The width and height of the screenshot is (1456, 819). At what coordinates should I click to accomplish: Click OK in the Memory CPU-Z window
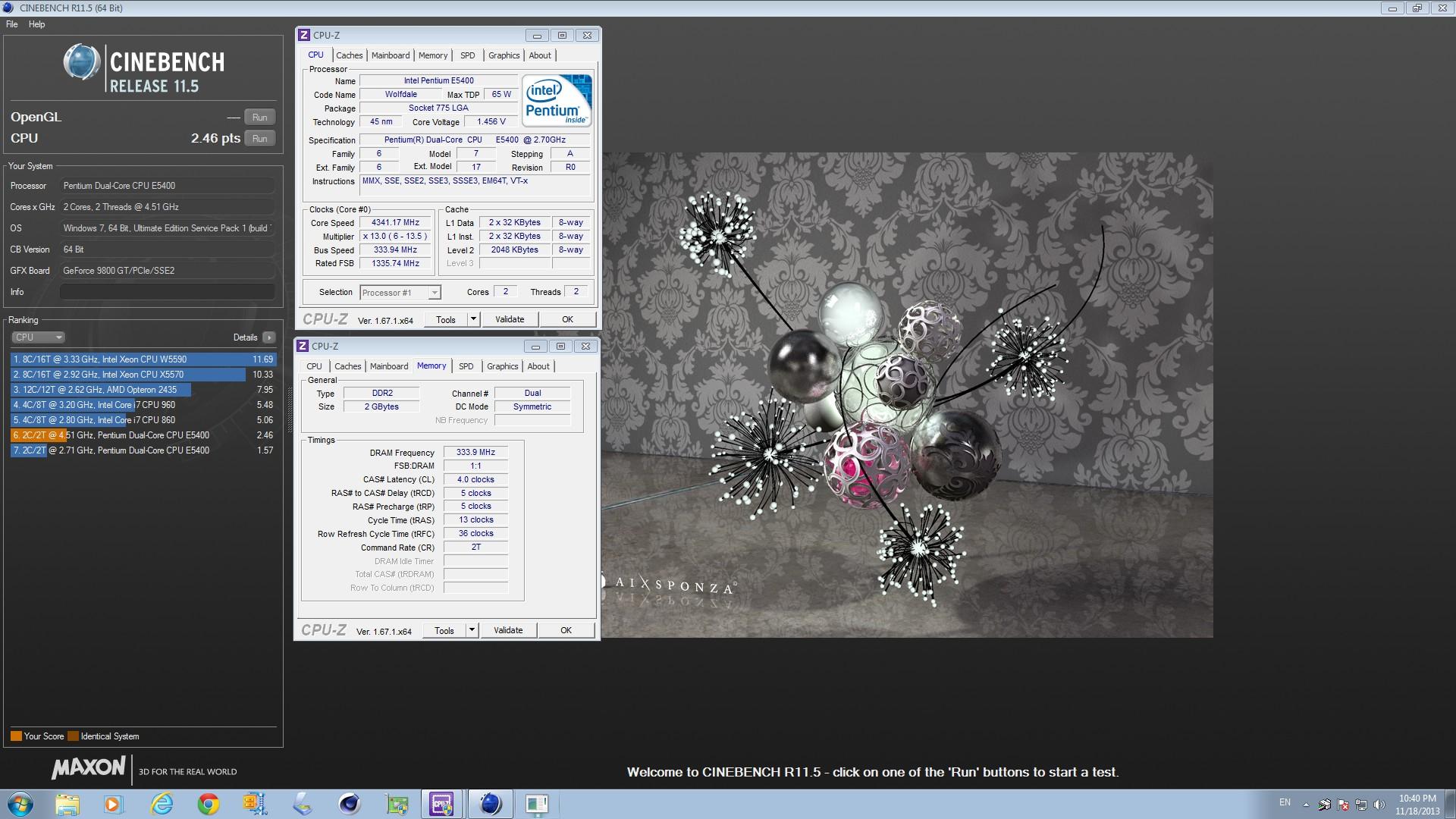coord(566,630)
